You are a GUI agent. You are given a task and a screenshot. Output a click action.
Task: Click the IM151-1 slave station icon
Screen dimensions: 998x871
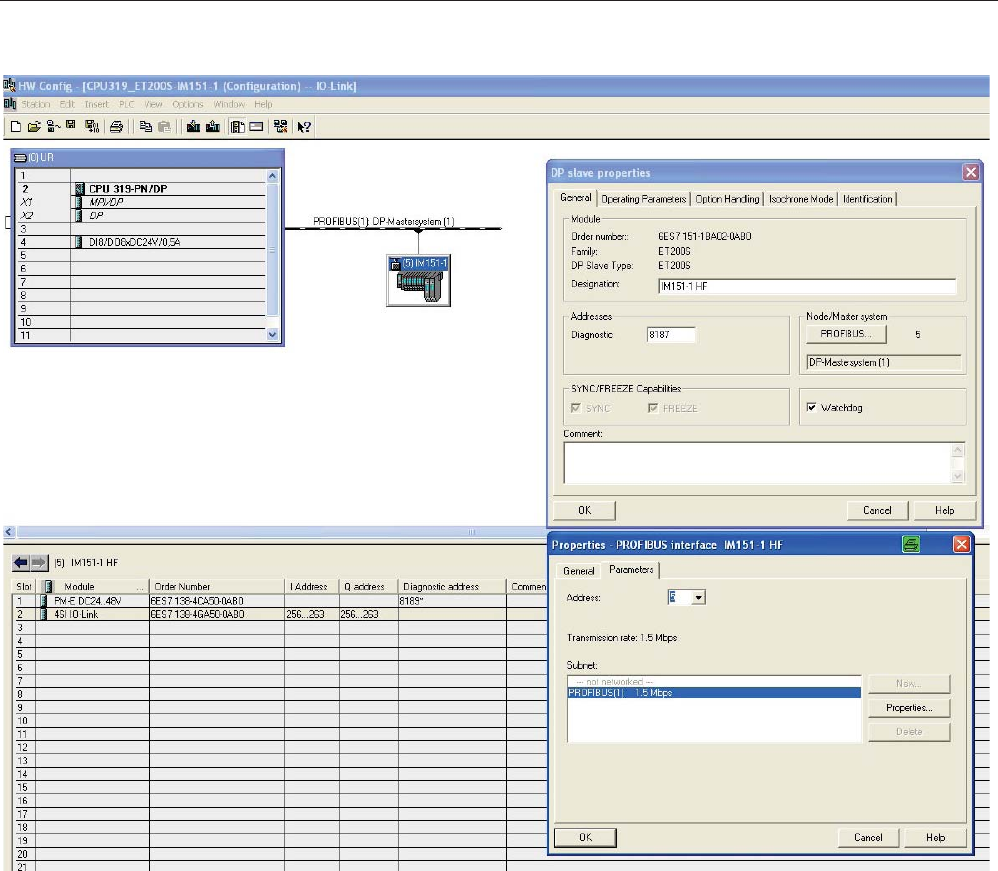[419, 281]
